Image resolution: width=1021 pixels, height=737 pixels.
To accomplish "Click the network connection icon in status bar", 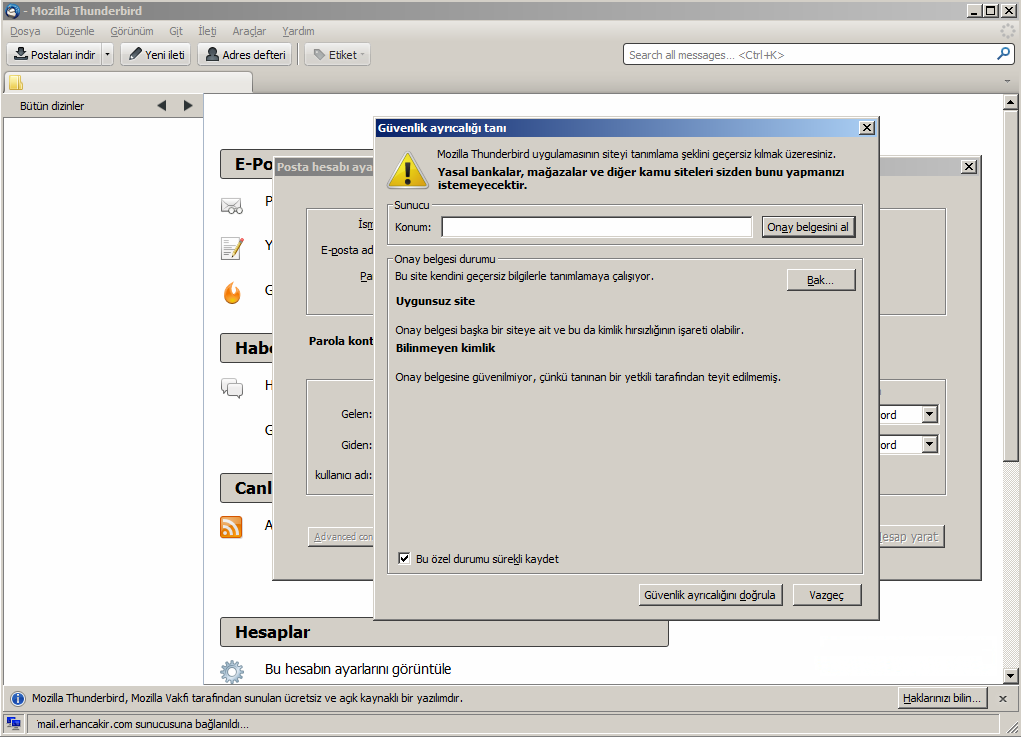I will tap(13, 723).
